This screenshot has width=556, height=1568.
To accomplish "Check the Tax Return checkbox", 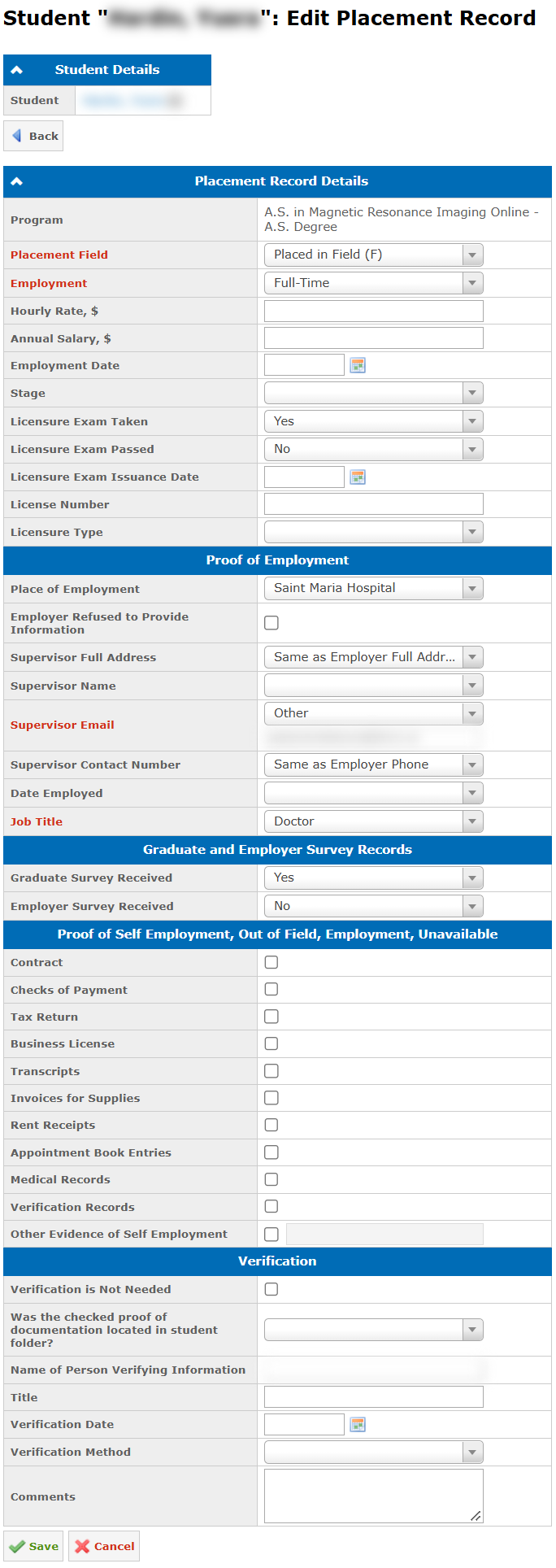I will 271,1017.
